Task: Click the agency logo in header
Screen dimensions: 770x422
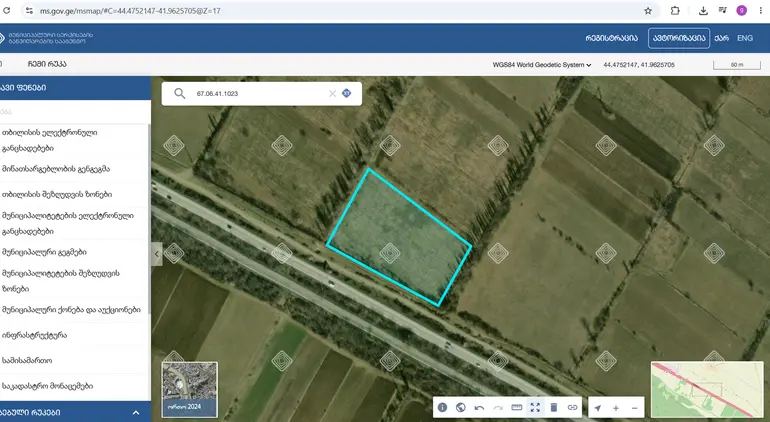Action: 46,38
